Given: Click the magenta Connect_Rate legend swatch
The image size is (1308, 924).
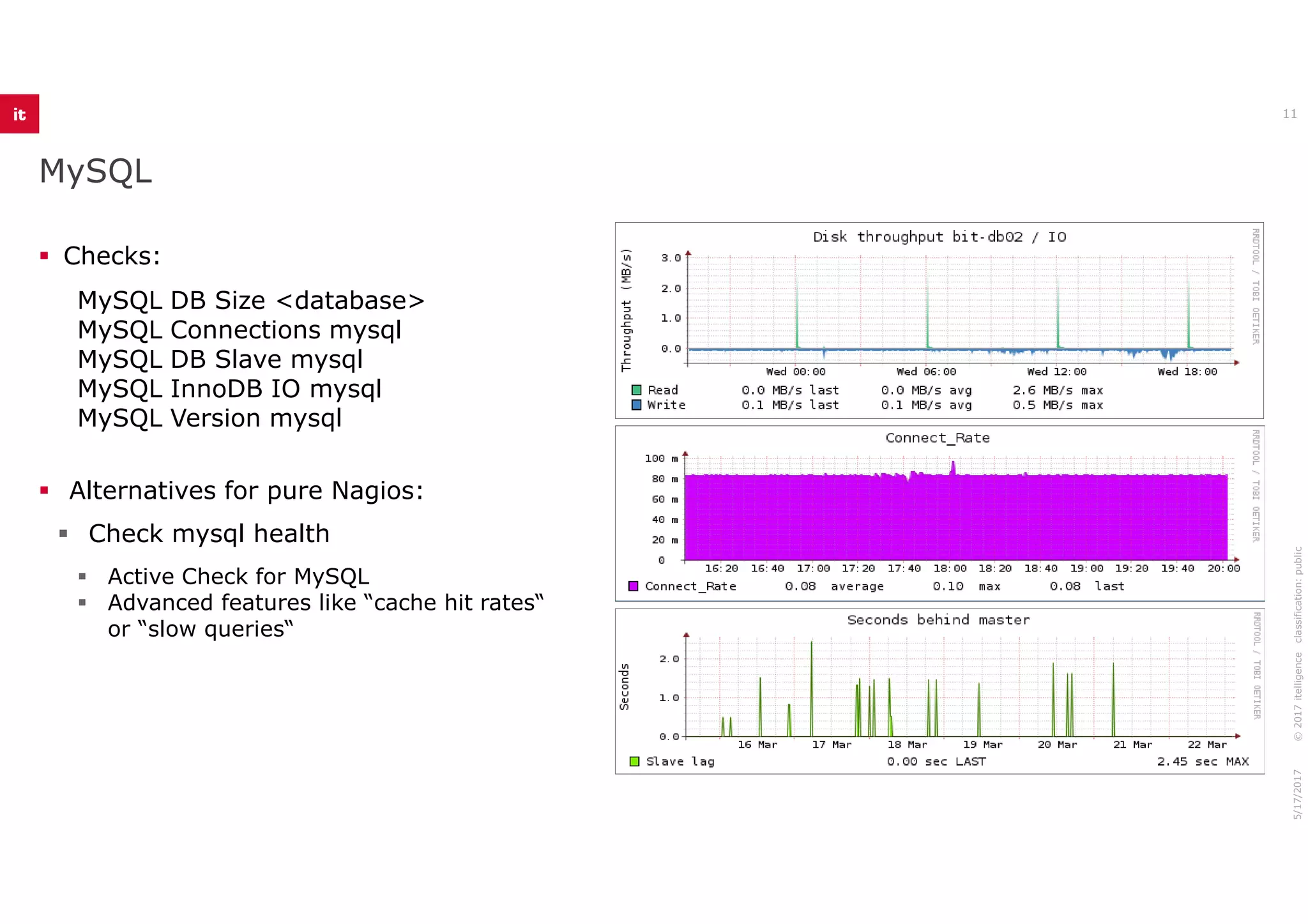Looking at the screenshot, I should [633, 586].
